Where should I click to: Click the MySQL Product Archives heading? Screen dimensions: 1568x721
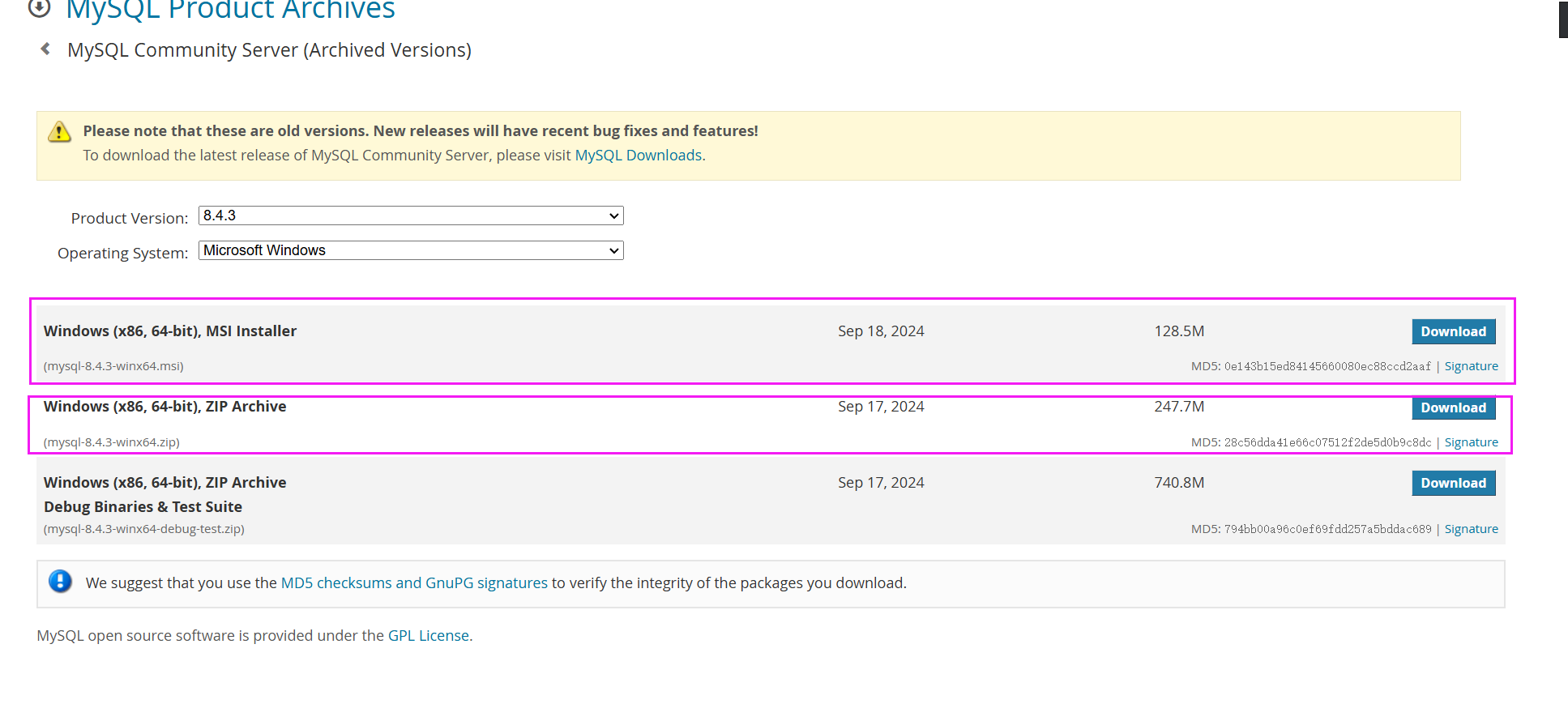tap(230, 10)
